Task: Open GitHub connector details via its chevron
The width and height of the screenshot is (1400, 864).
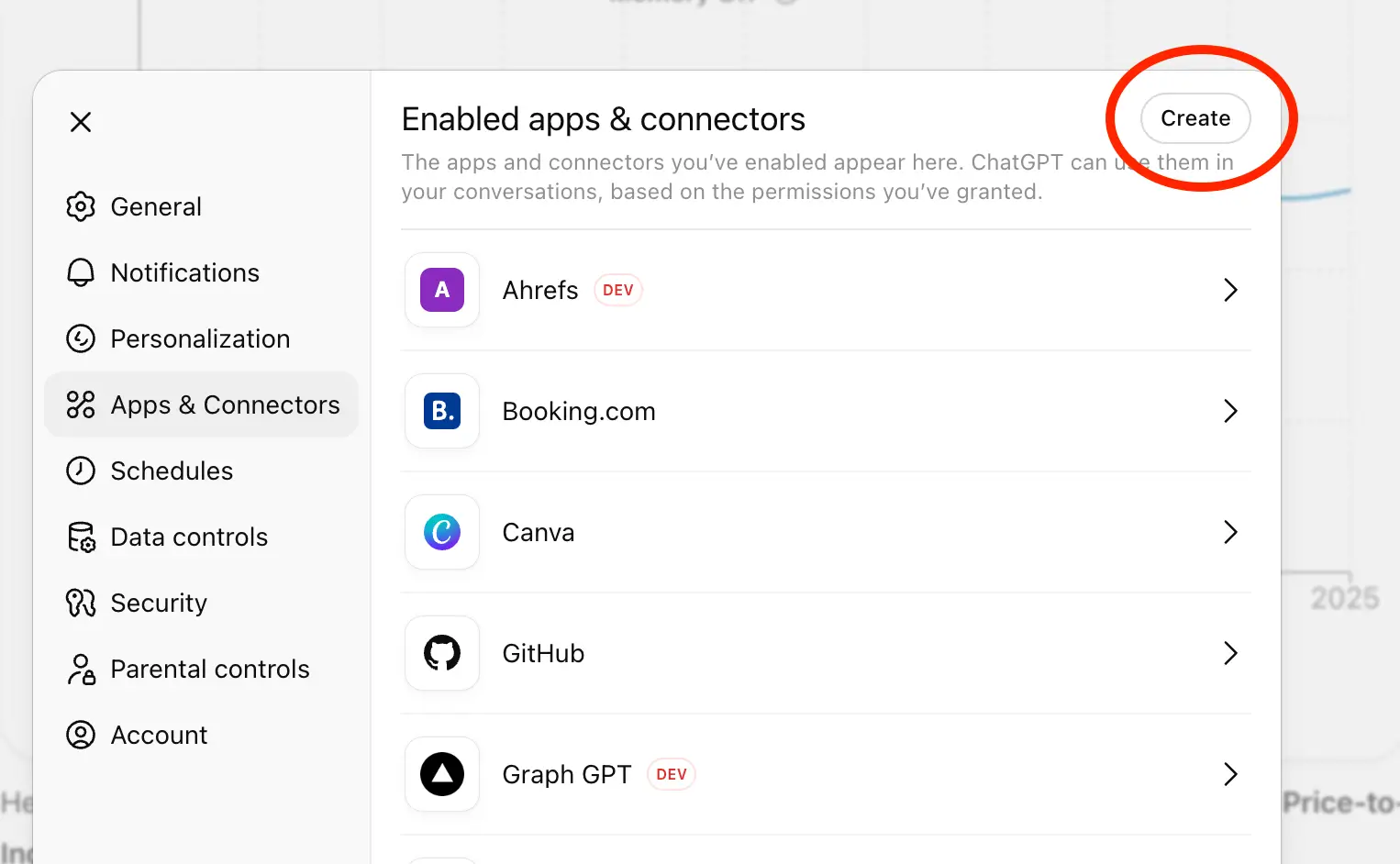Action: (1231, 653)
